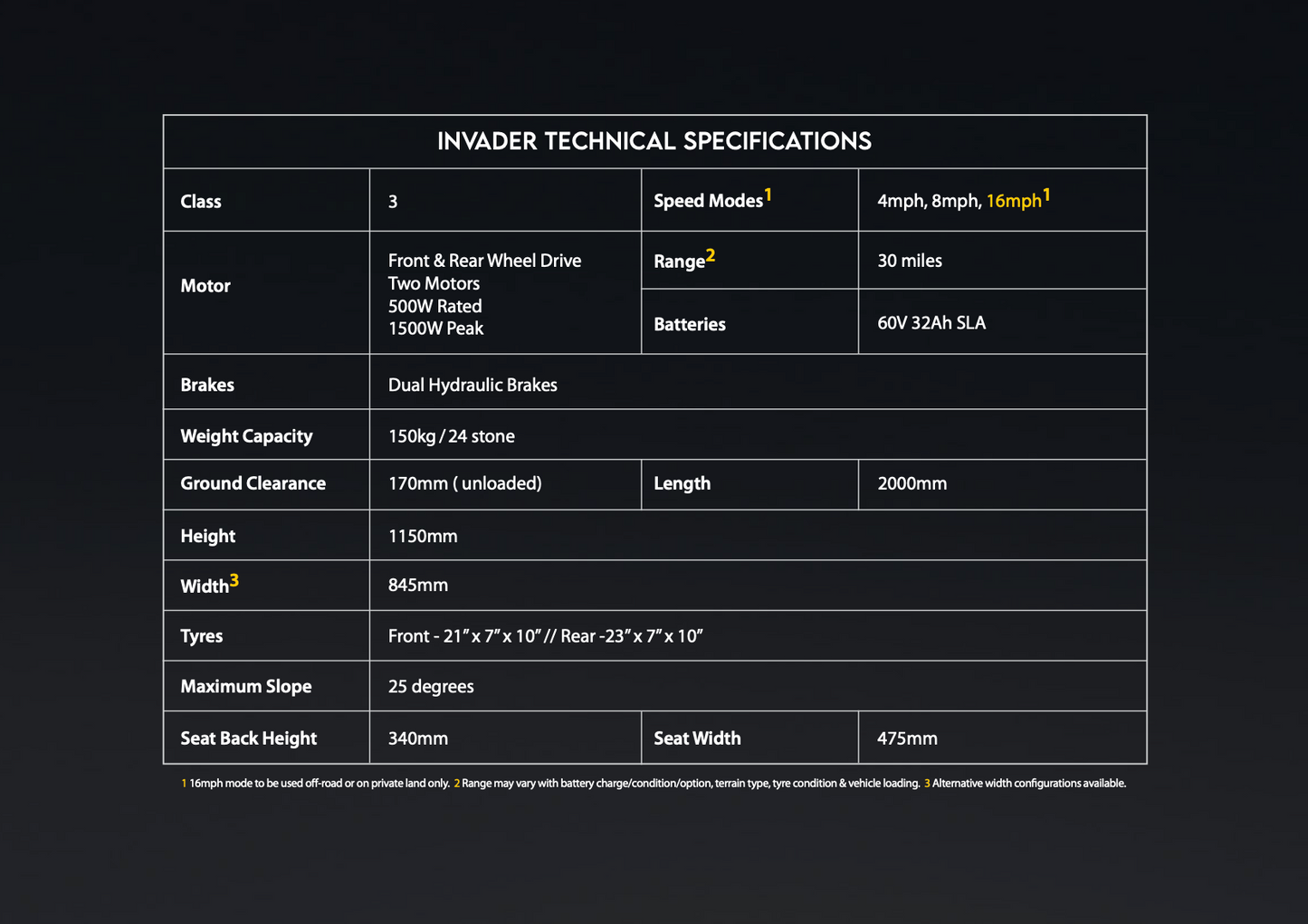The image size is (1308, 924).
Task: Click 'Front & Rear Wheel Drive' text
Action: click(484, 261)
